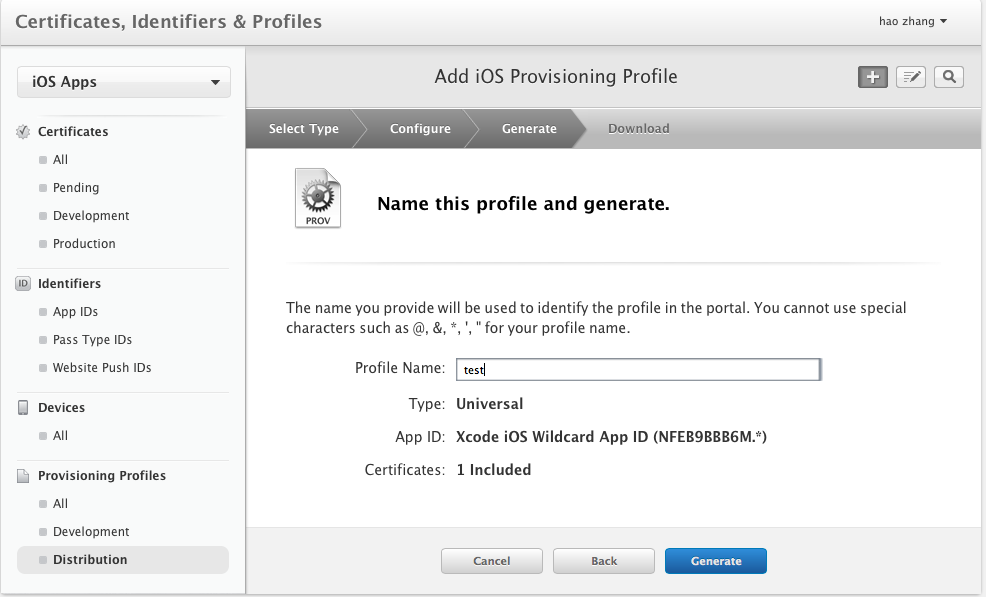
Task: Open the iOS Apps platform dropdown
Action: 124,82
